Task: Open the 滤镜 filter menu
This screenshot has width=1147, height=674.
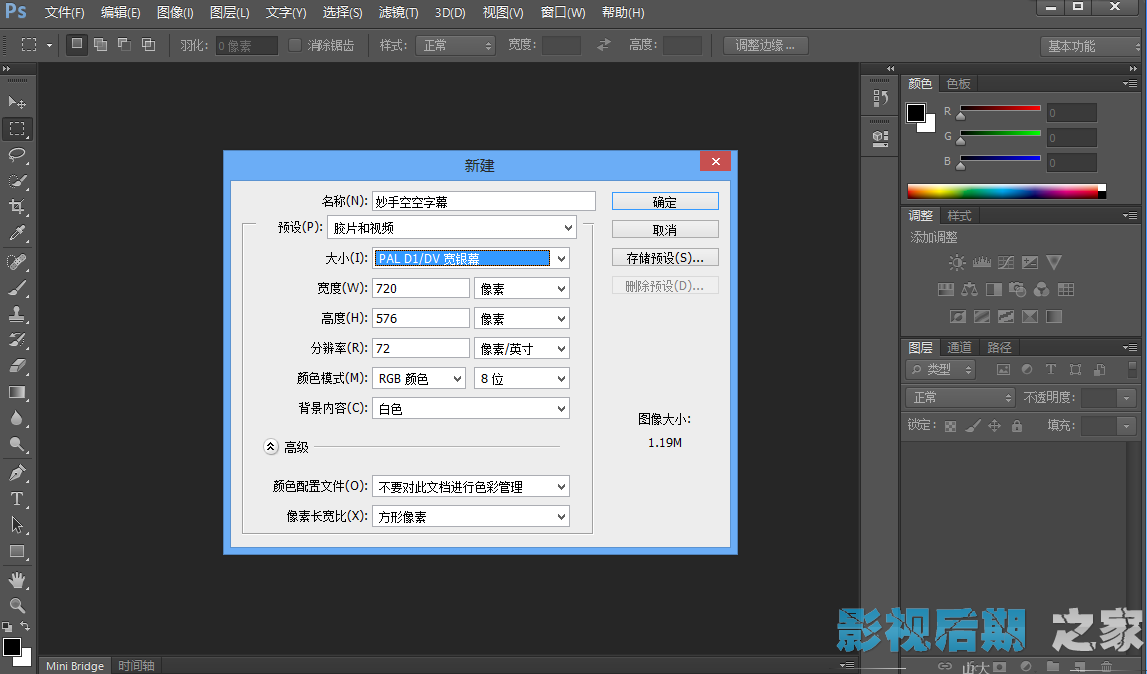Action: [399, 13]
